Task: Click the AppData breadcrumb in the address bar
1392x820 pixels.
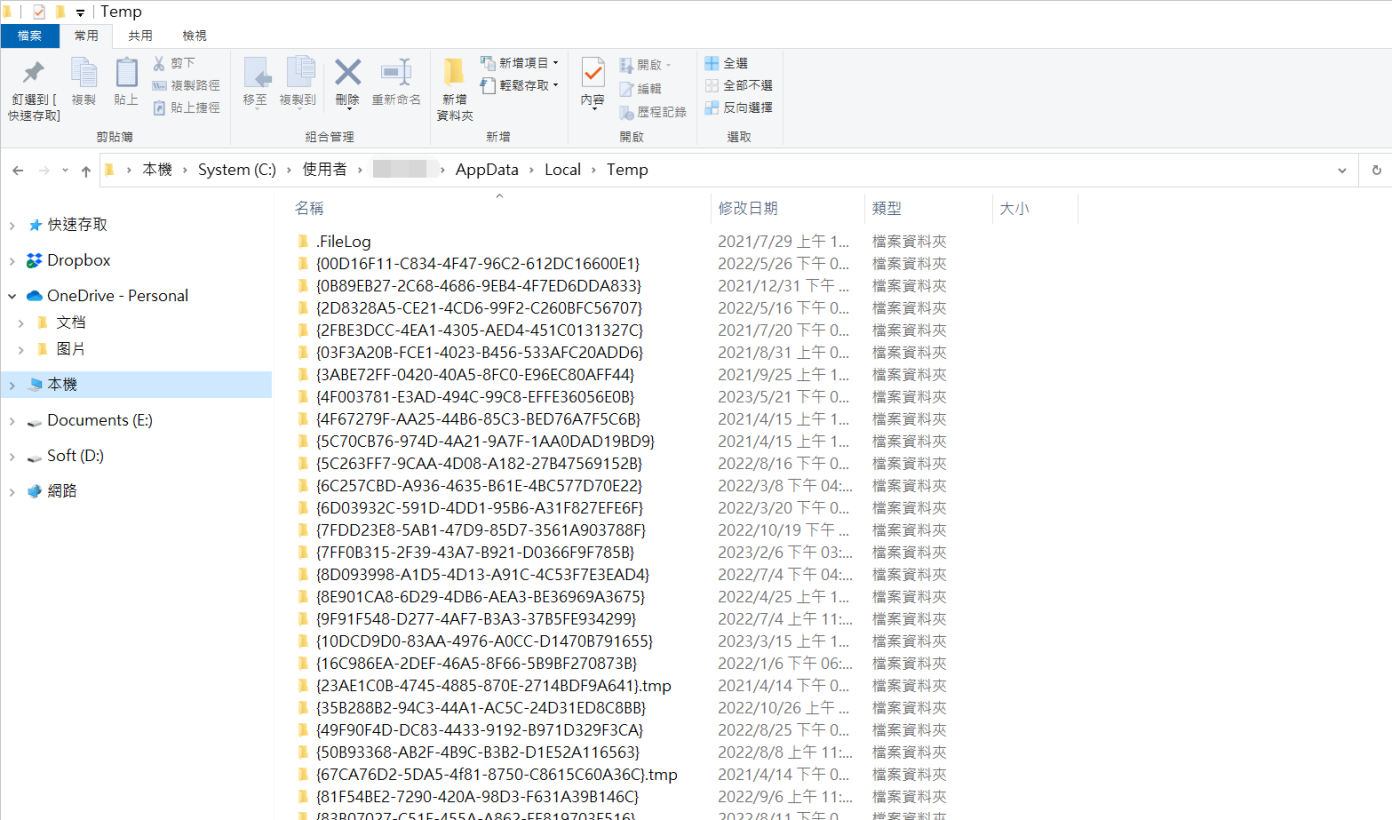Action: [487, 169]
